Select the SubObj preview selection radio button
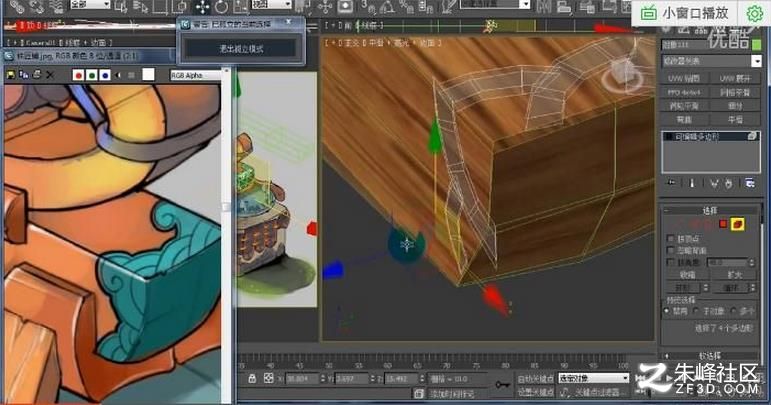The width and height of the screenshot is (771, 405). 696,311
